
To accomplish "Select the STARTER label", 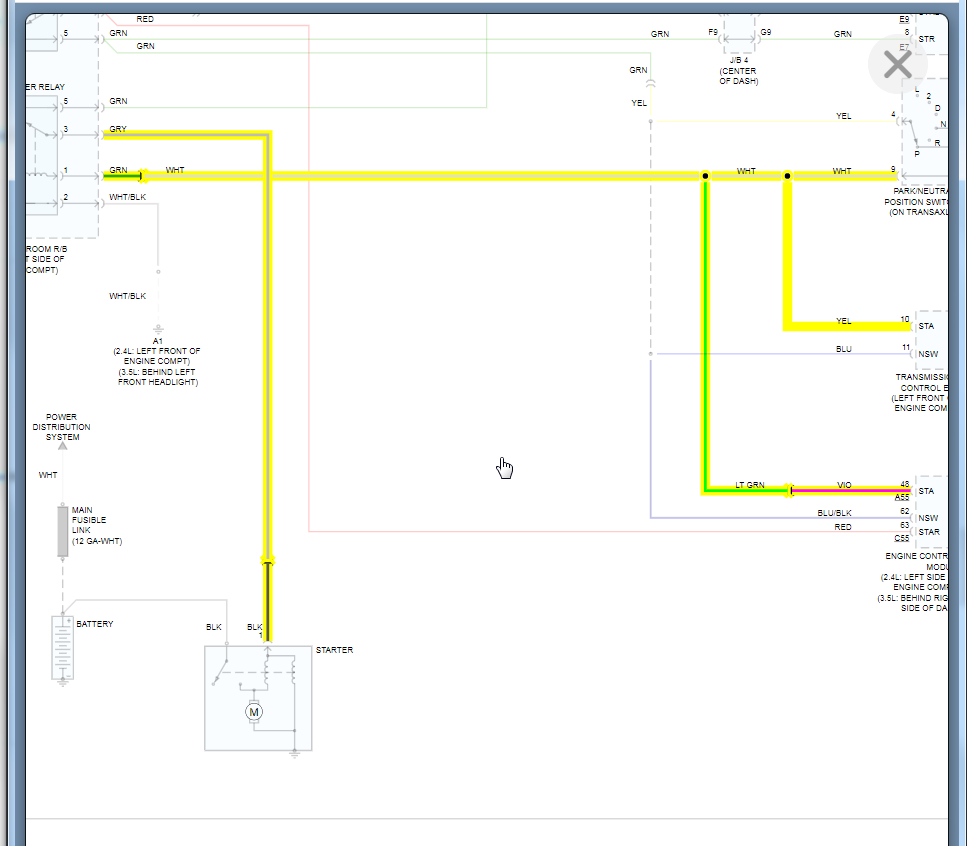I will pyautogui.click(x=334, y=650).
